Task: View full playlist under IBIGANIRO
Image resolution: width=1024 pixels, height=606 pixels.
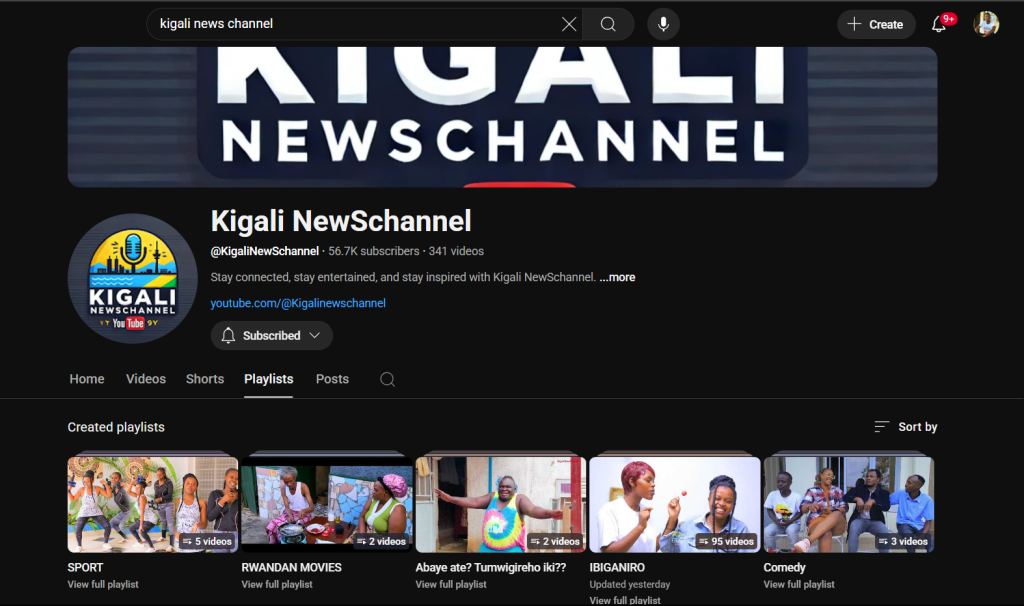Action: click(625, 600)
